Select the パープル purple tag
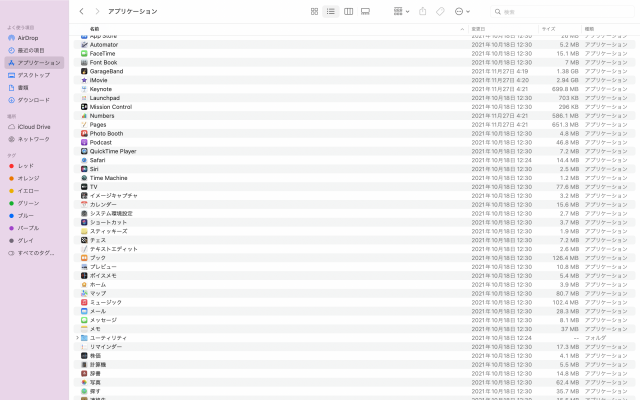 click(28, 228)
